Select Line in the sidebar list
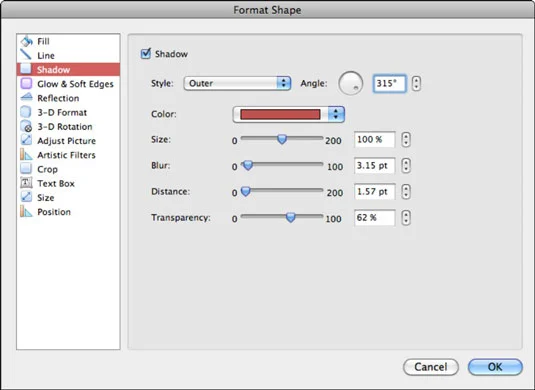Image resolution: width=535 pixels, height=390 pixels. [68, 55]
